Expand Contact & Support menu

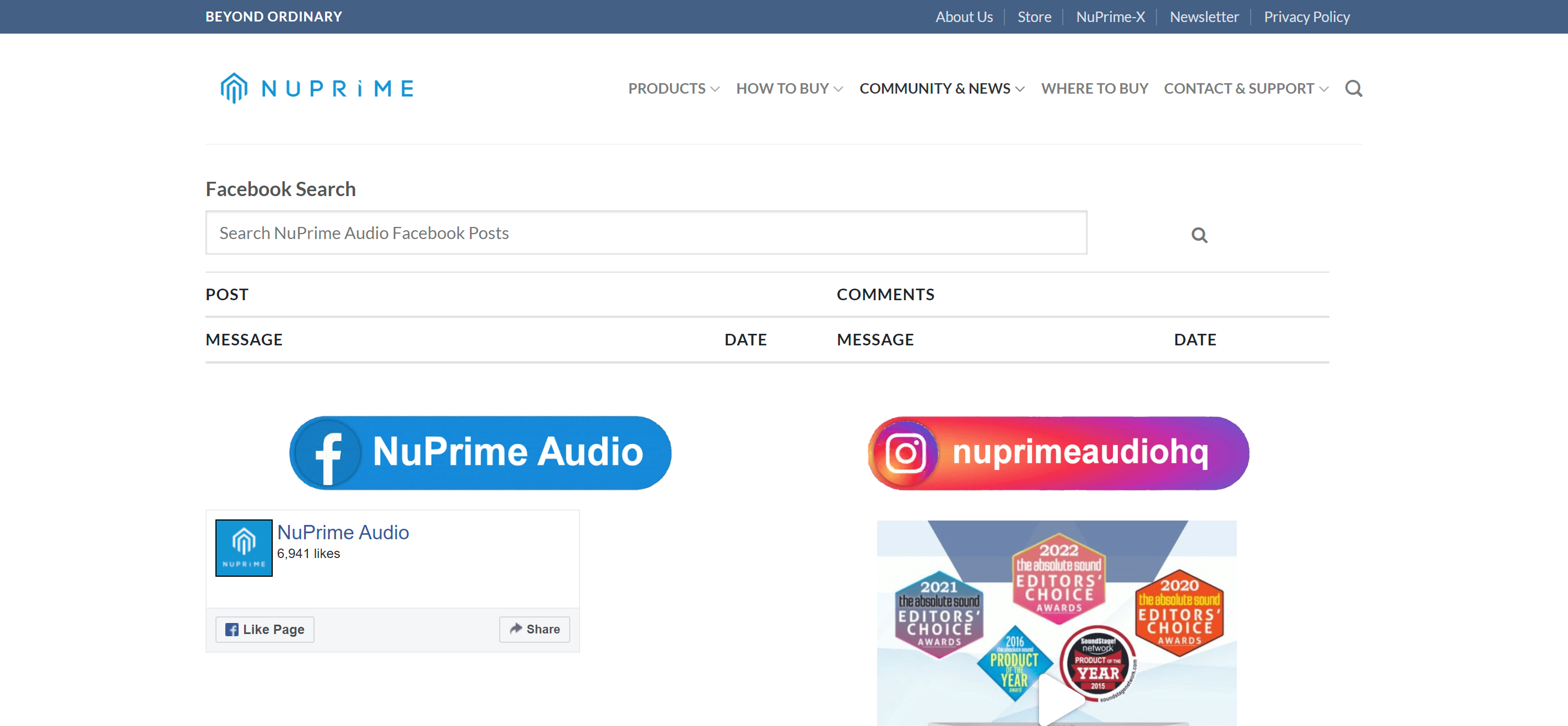pyautogui.click(x=1246, y=89)
